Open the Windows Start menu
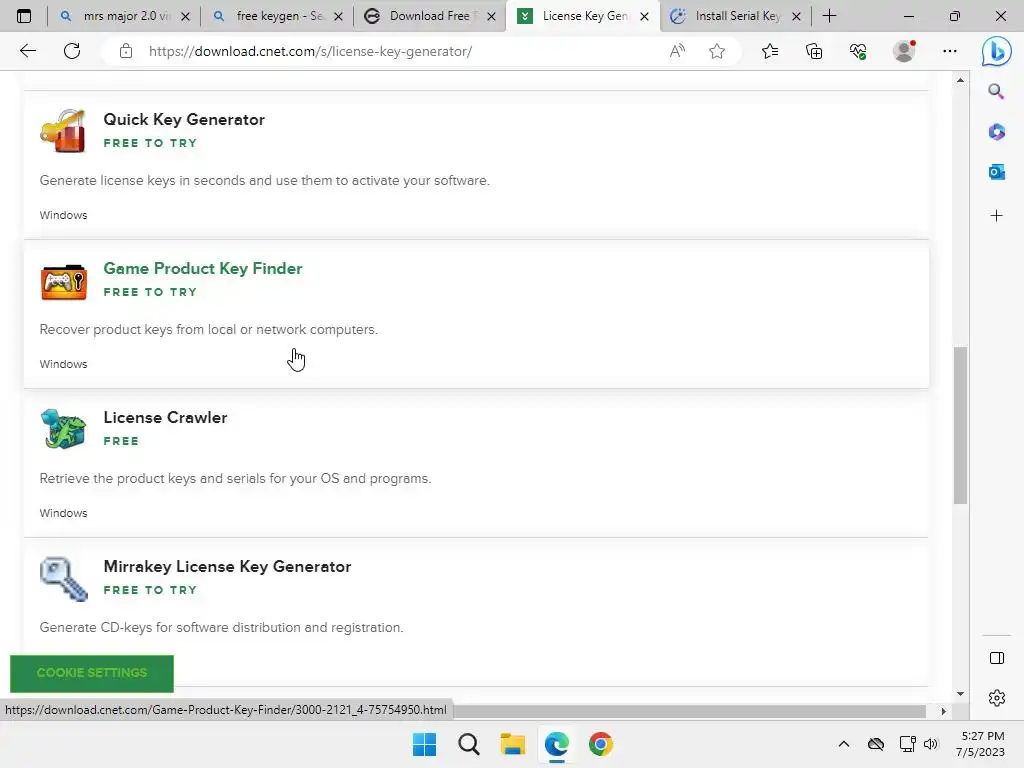The image size is (1024, 768). click(424, 744)
